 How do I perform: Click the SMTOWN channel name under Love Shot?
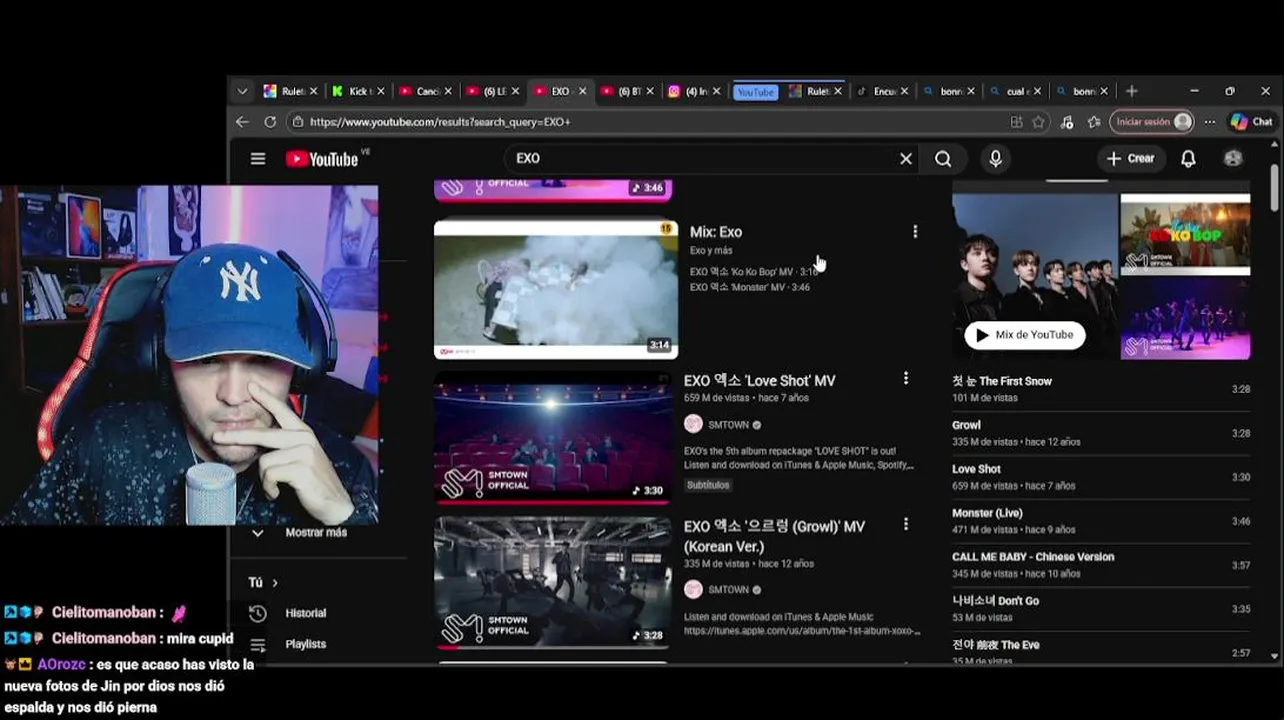pos(729,424)
